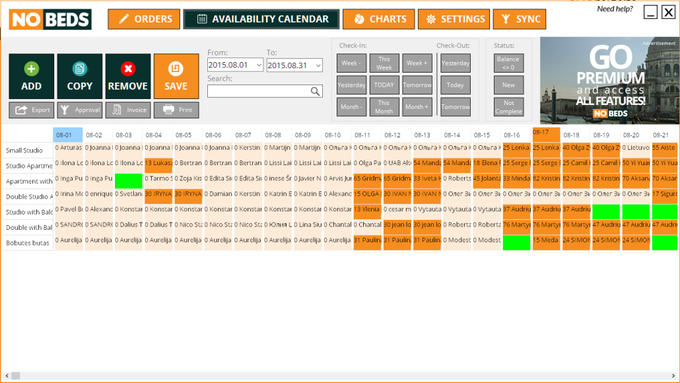Click the search magnifier icon
This screenshot has height=383, width=680.
coord(315,91)
